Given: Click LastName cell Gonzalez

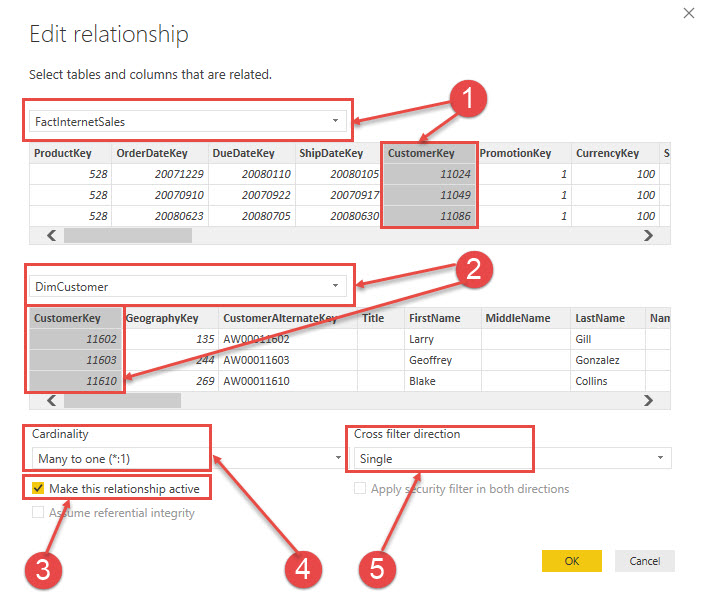Looking at the screenshot, I should coord(598,360).
